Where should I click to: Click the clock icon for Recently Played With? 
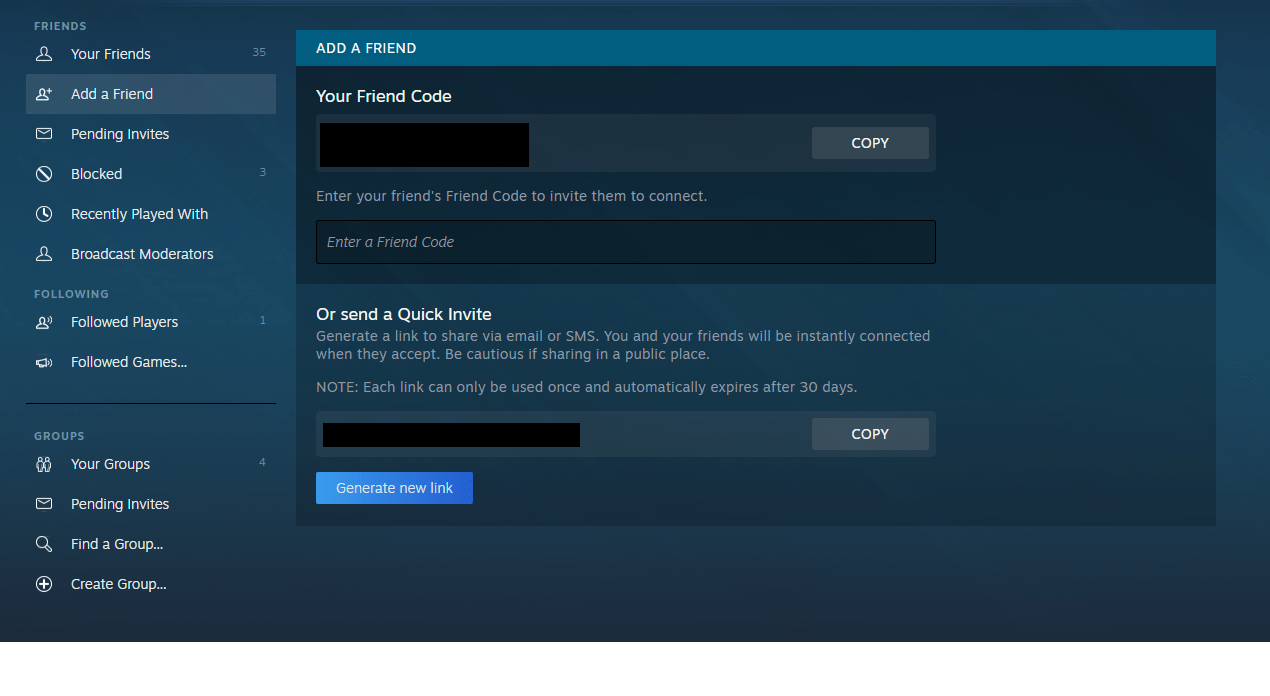[44, 214]
